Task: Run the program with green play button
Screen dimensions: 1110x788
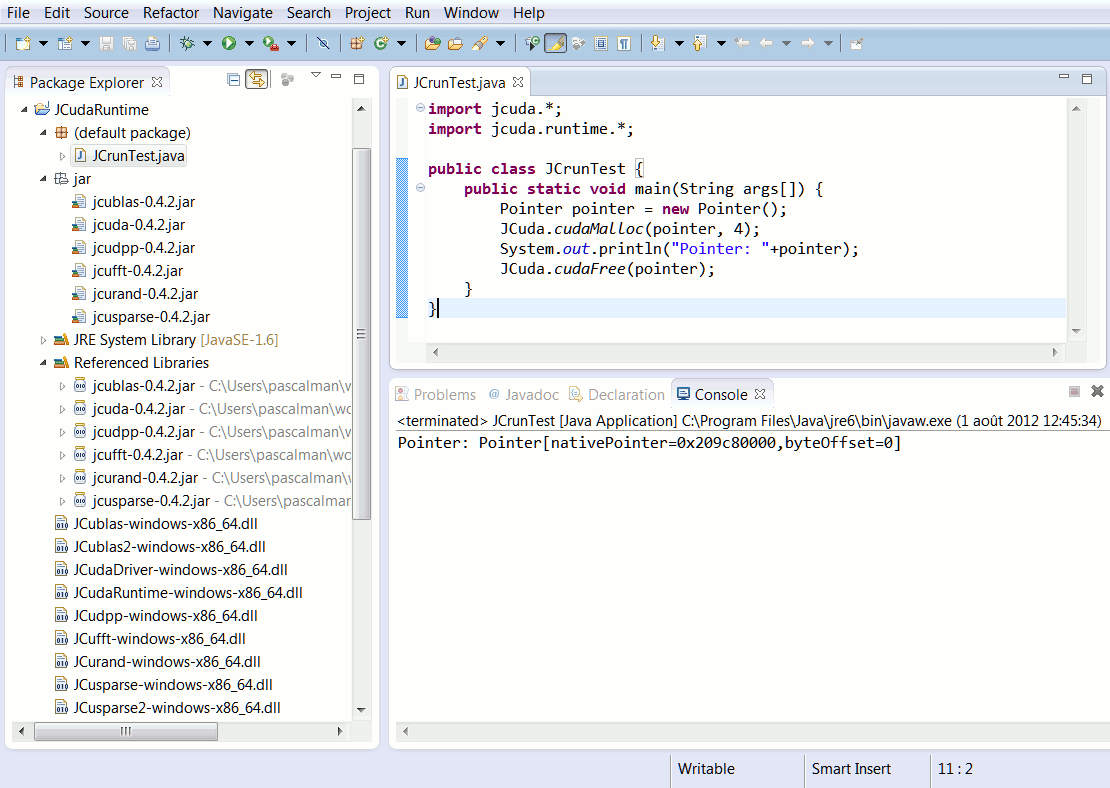Action: (229, 43)
